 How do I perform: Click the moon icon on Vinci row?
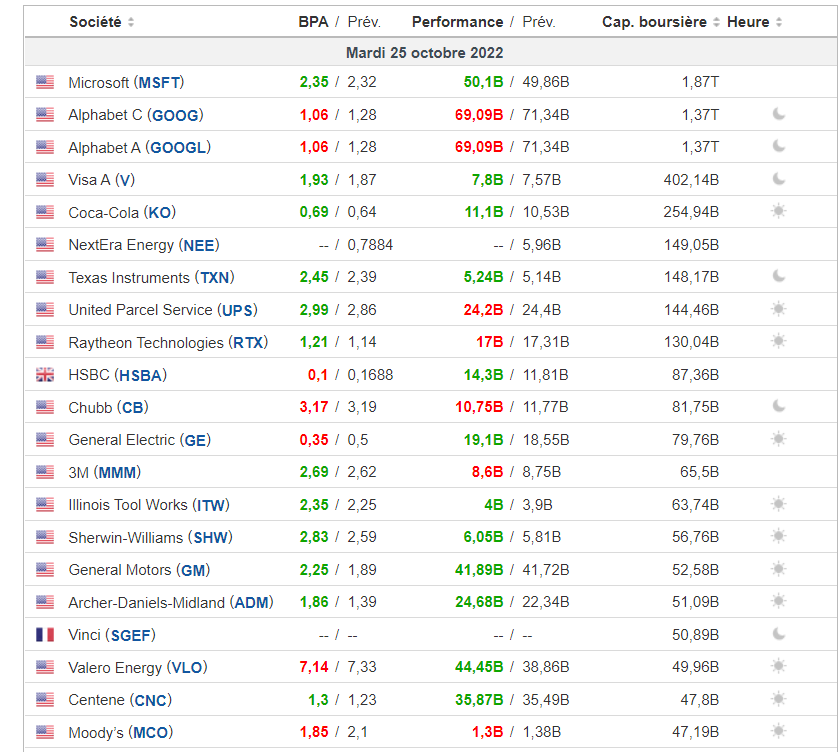779,634
